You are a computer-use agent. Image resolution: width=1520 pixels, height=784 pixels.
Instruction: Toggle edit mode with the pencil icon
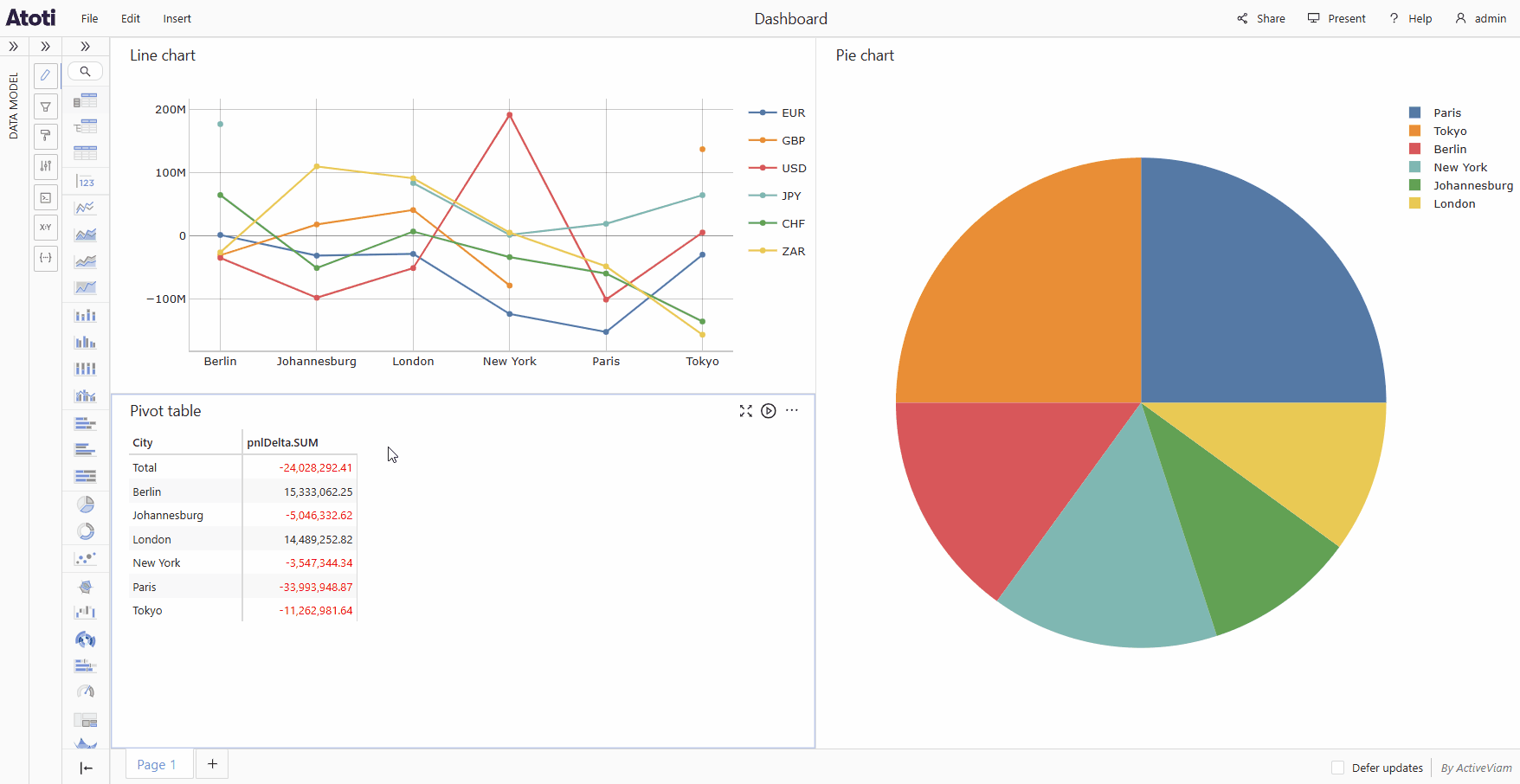(x=45, y=75)
